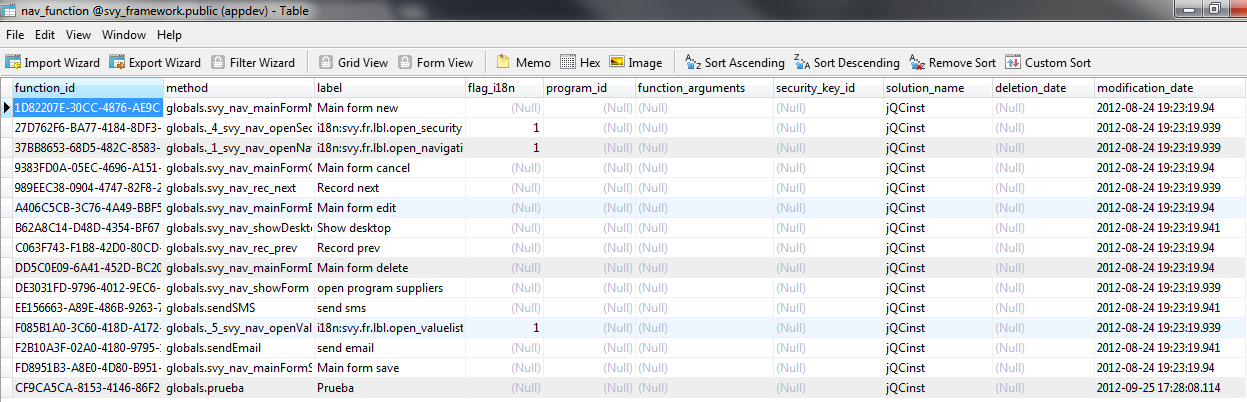Image resolution: width=1247 pixels, height=402 pixels.
Task: Select the current-row indicator arrow
Action: (x=6, y=108)
